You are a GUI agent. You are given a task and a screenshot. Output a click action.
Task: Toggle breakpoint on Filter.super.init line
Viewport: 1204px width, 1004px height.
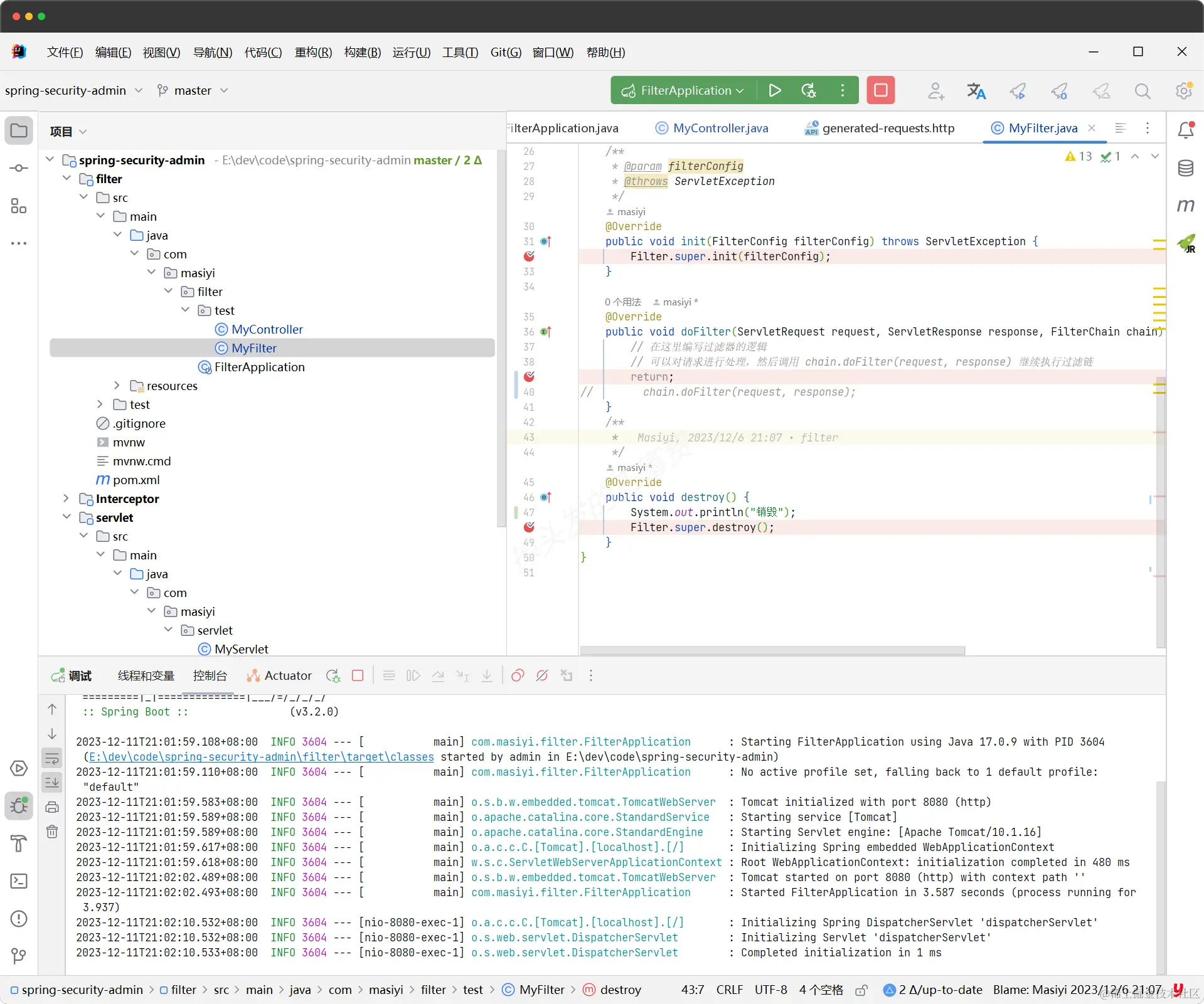click(x=529, y=256)
